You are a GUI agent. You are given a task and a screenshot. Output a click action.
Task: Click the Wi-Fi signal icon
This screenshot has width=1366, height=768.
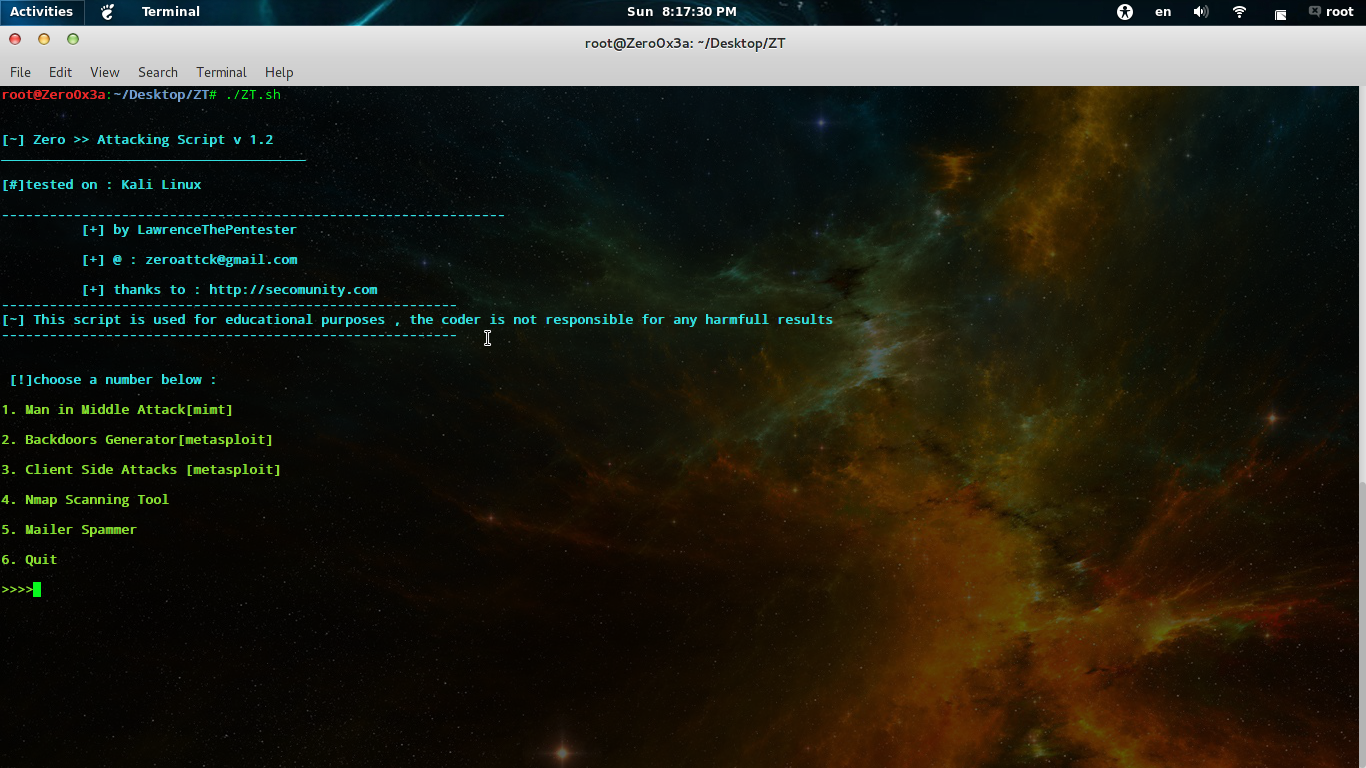click(x=1239, y=12)
